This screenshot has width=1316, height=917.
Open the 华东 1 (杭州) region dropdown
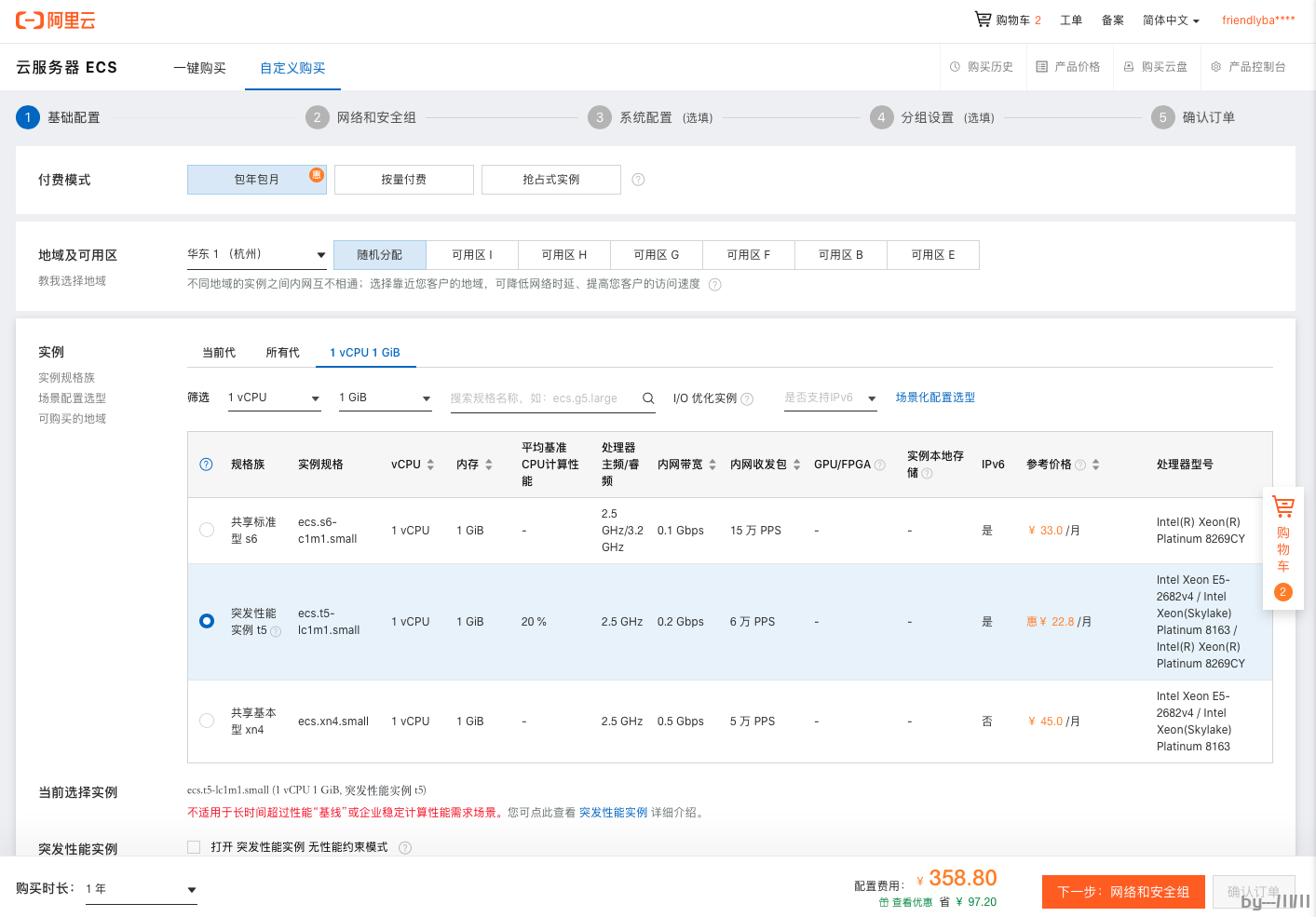[x=257, y=254]
